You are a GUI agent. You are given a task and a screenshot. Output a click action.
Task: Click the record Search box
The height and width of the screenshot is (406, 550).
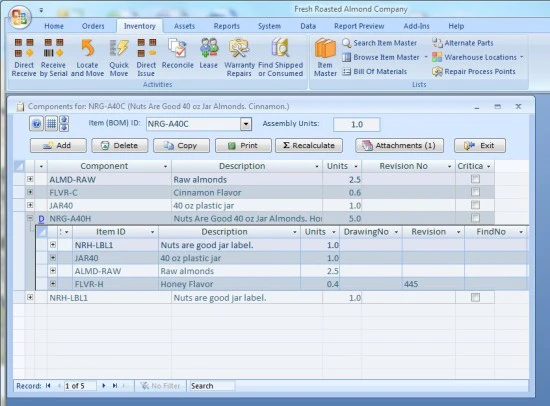point(212,386)
